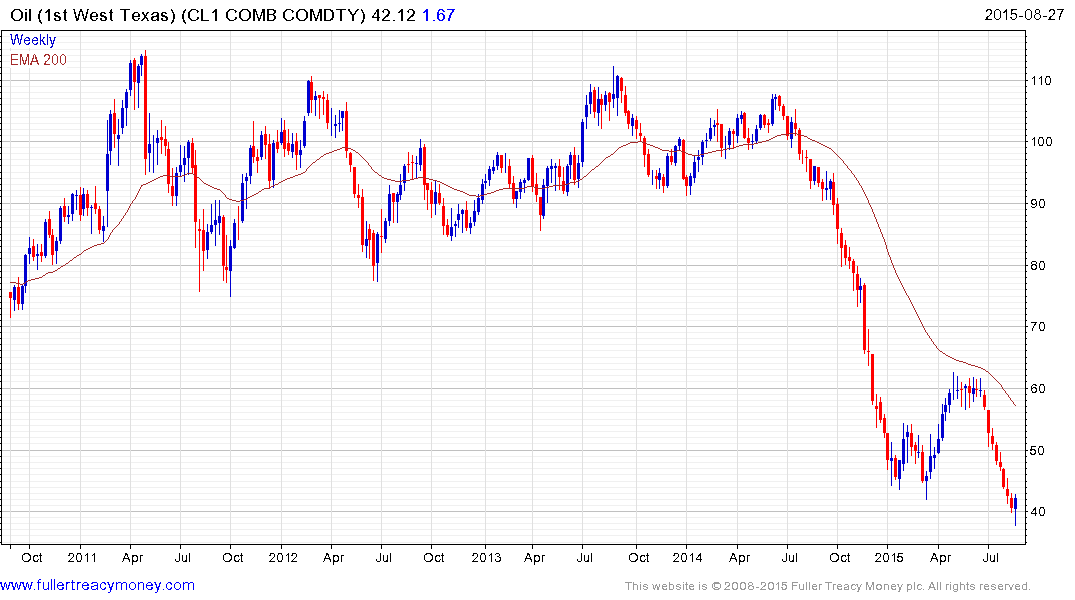Screen dimensions: 1075x600
Task: Click the first 'Oct' label before 2011
Action: pos(32,557)
